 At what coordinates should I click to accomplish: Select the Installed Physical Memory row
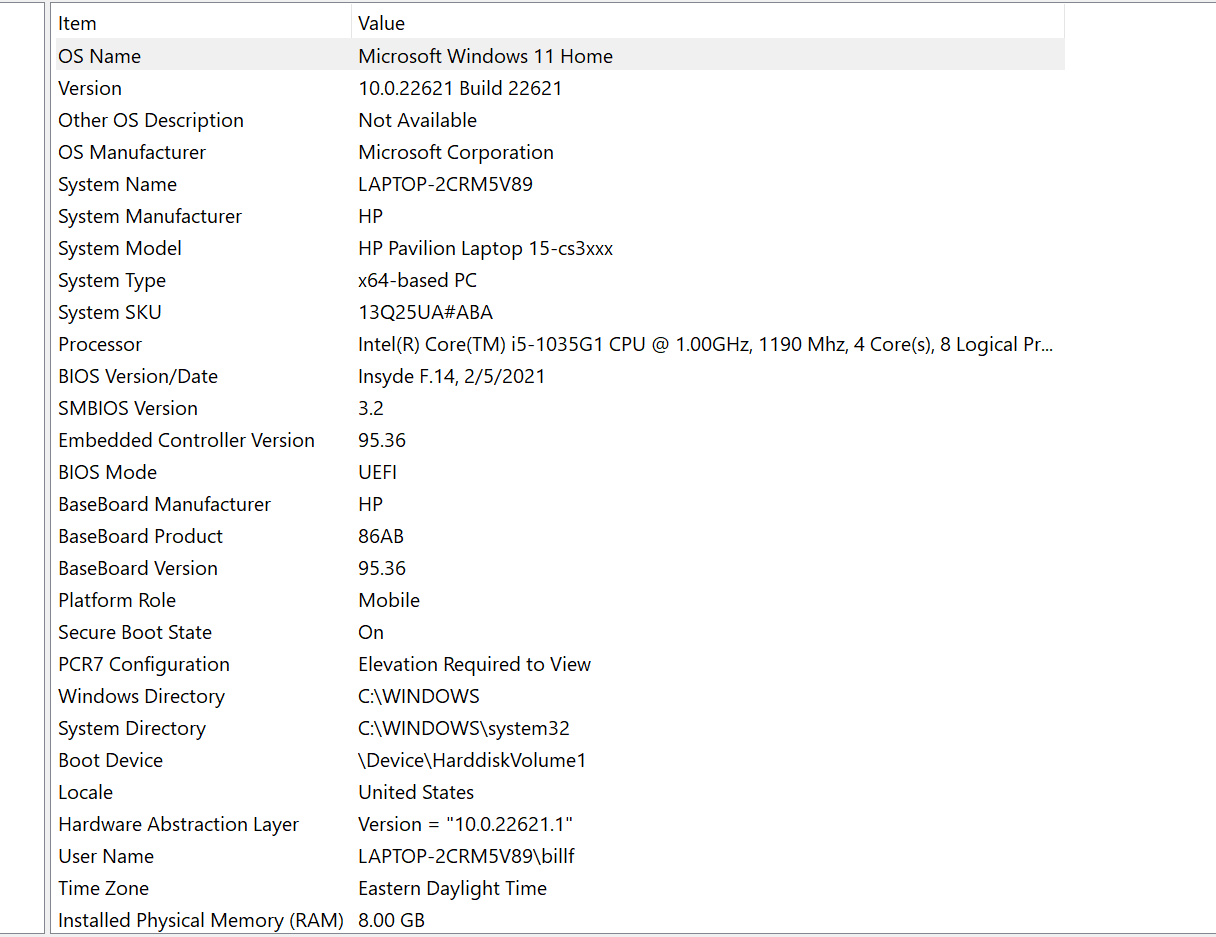pos(300,919)
